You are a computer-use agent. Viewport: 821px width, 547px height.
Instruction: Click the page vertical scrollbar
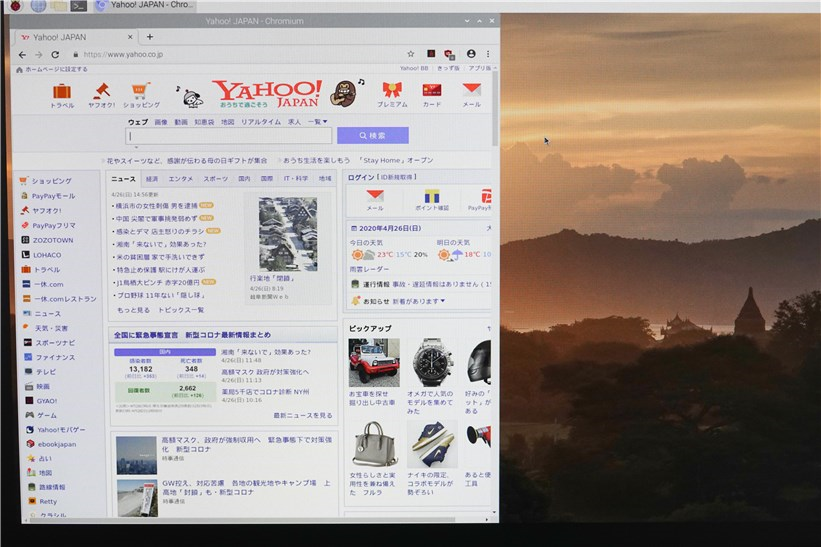(x=495, y=109)
